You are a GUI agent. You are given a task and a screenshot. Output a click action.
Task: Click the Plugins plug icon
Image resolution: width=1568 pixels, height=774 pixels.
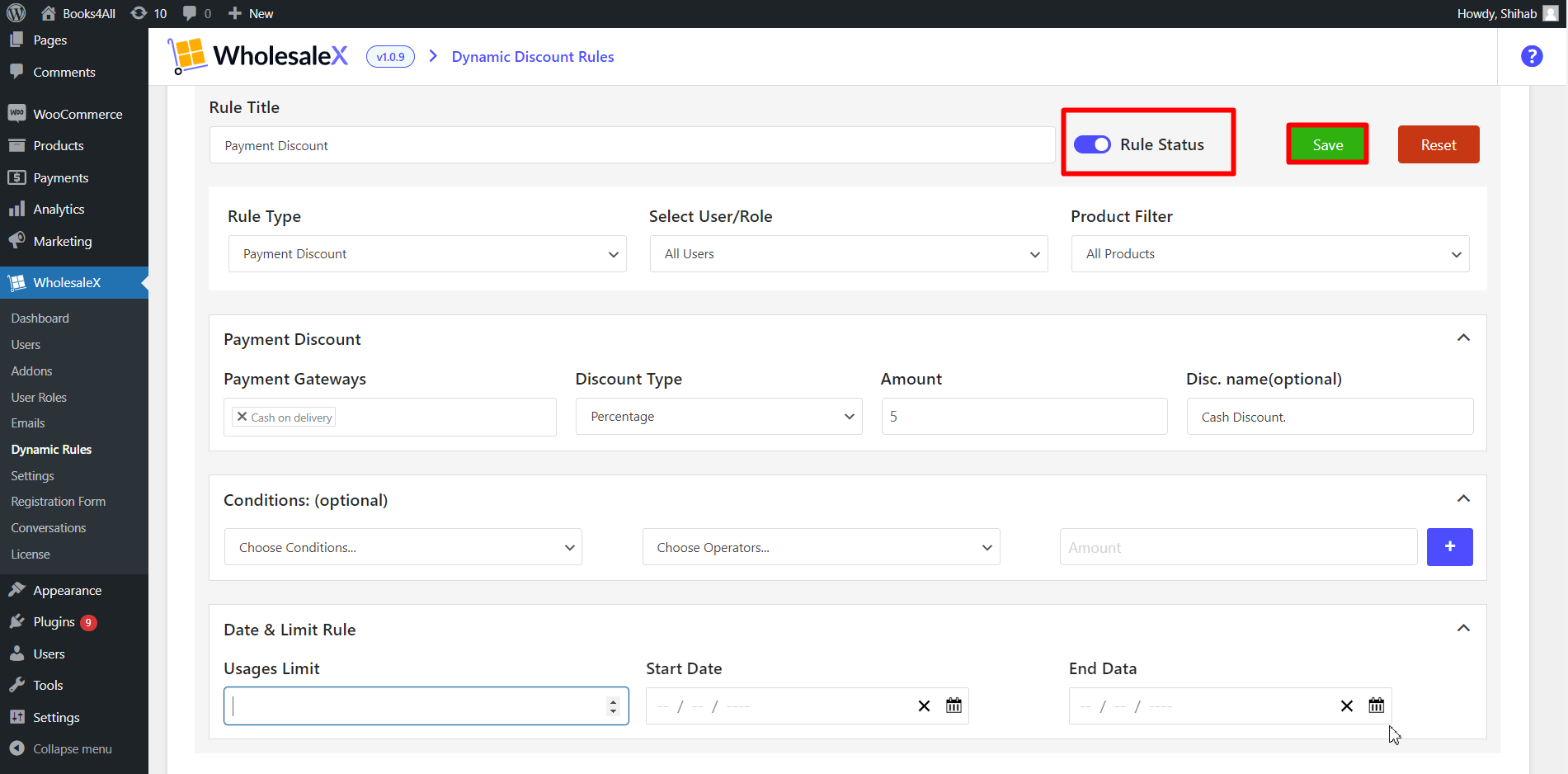(x=16, y=621)
